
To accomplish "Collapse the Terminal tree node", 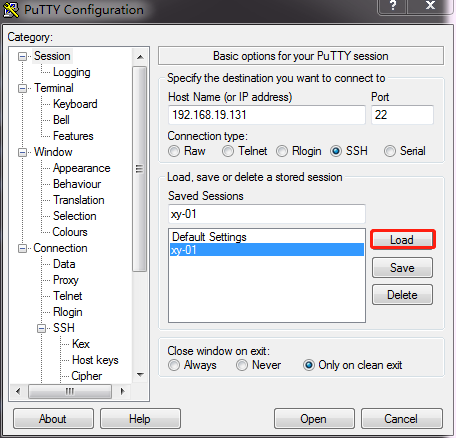I will point(22,88).
